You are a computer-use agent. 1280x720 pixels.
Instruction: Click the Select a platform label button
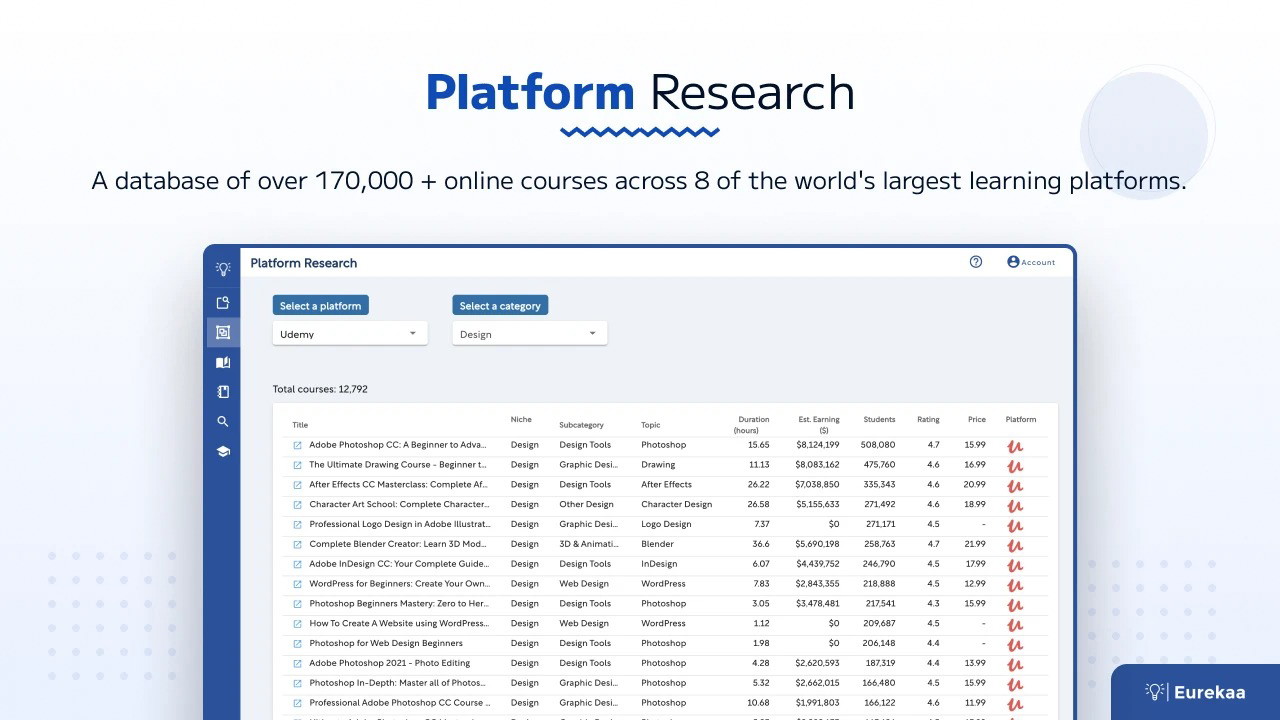320,306
